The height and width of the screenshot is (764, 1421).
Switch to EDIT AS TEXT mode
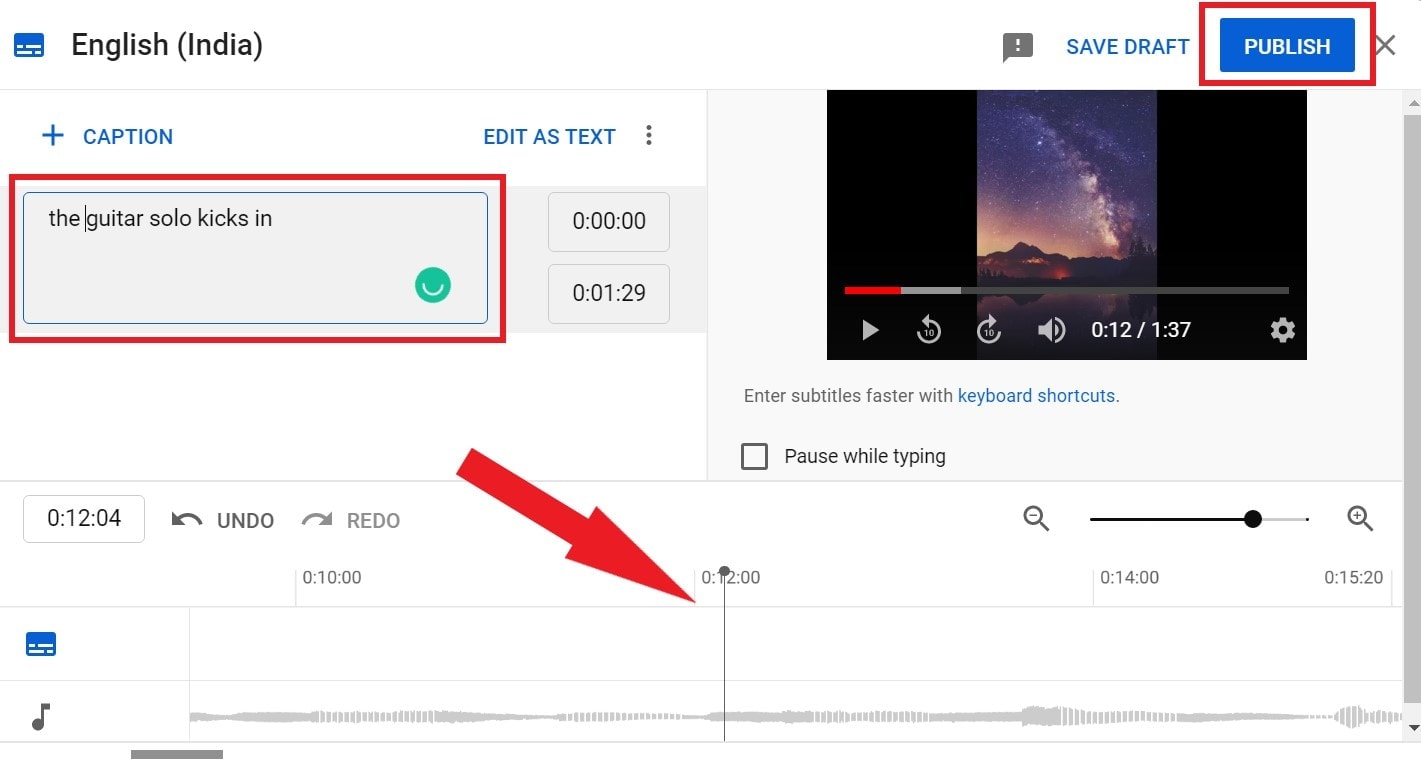[x=549, y=136]
